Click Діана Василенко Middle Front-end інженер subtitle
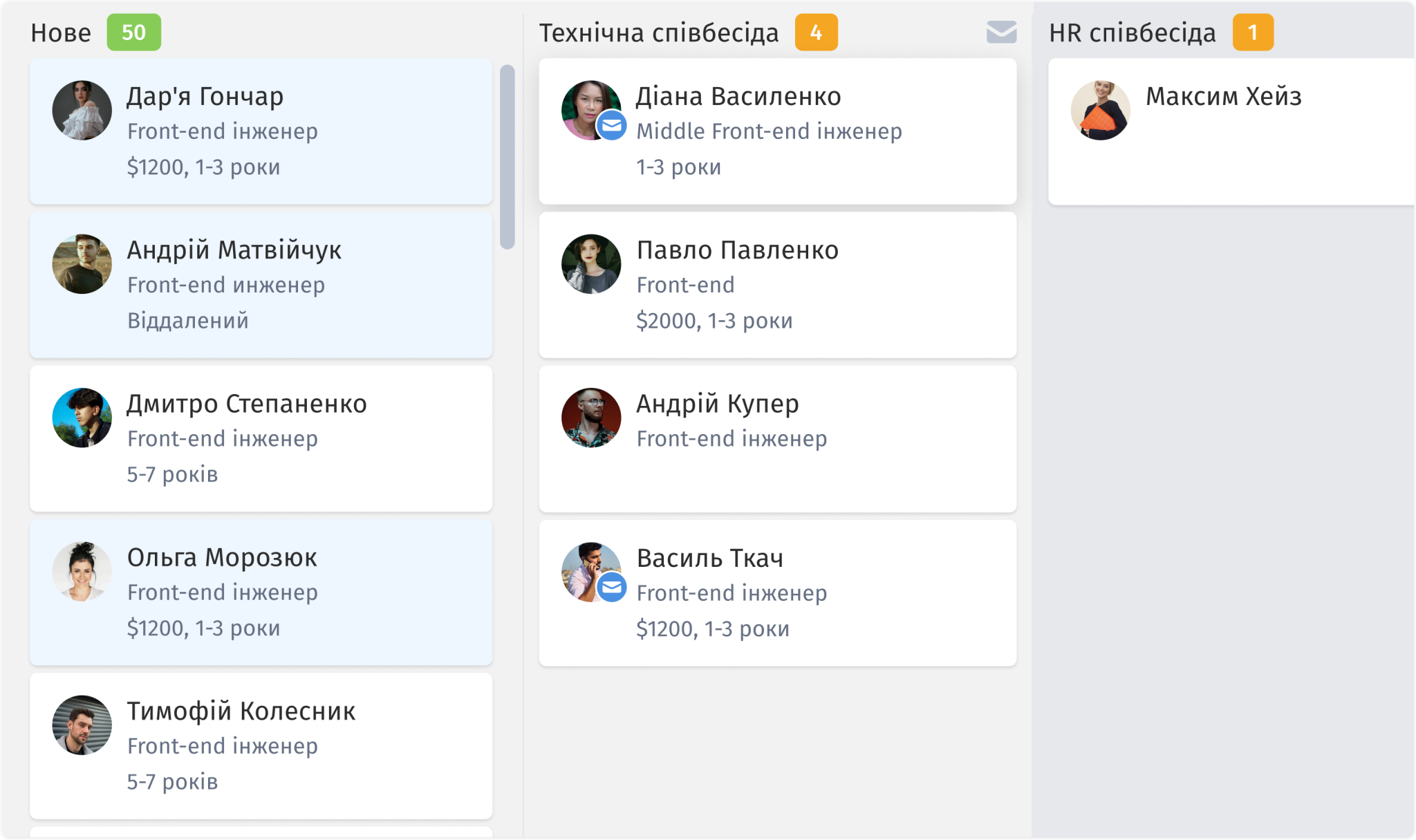1416x840 pixels. 769,131
